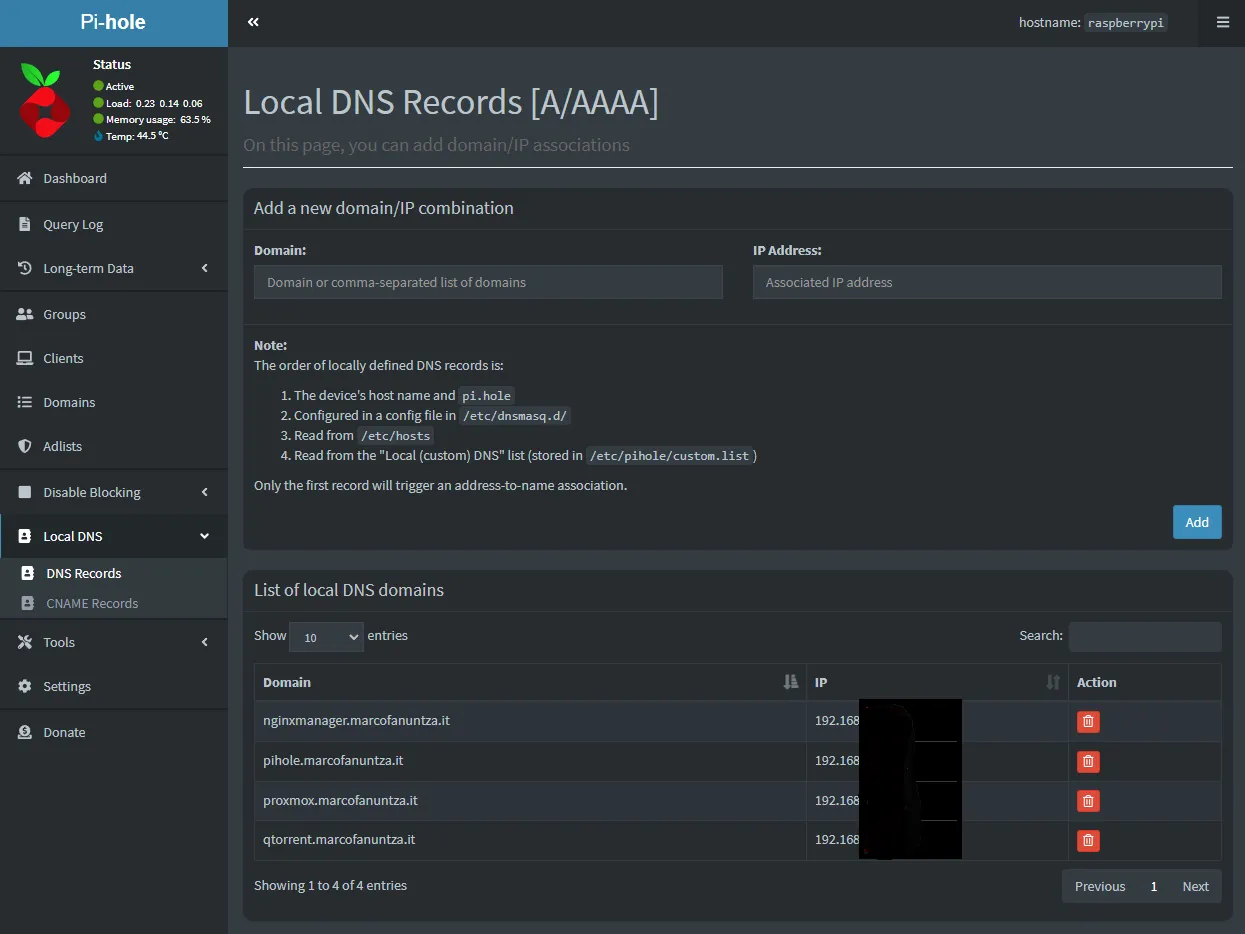Click the Clients laptop icon

click(25, 358)
